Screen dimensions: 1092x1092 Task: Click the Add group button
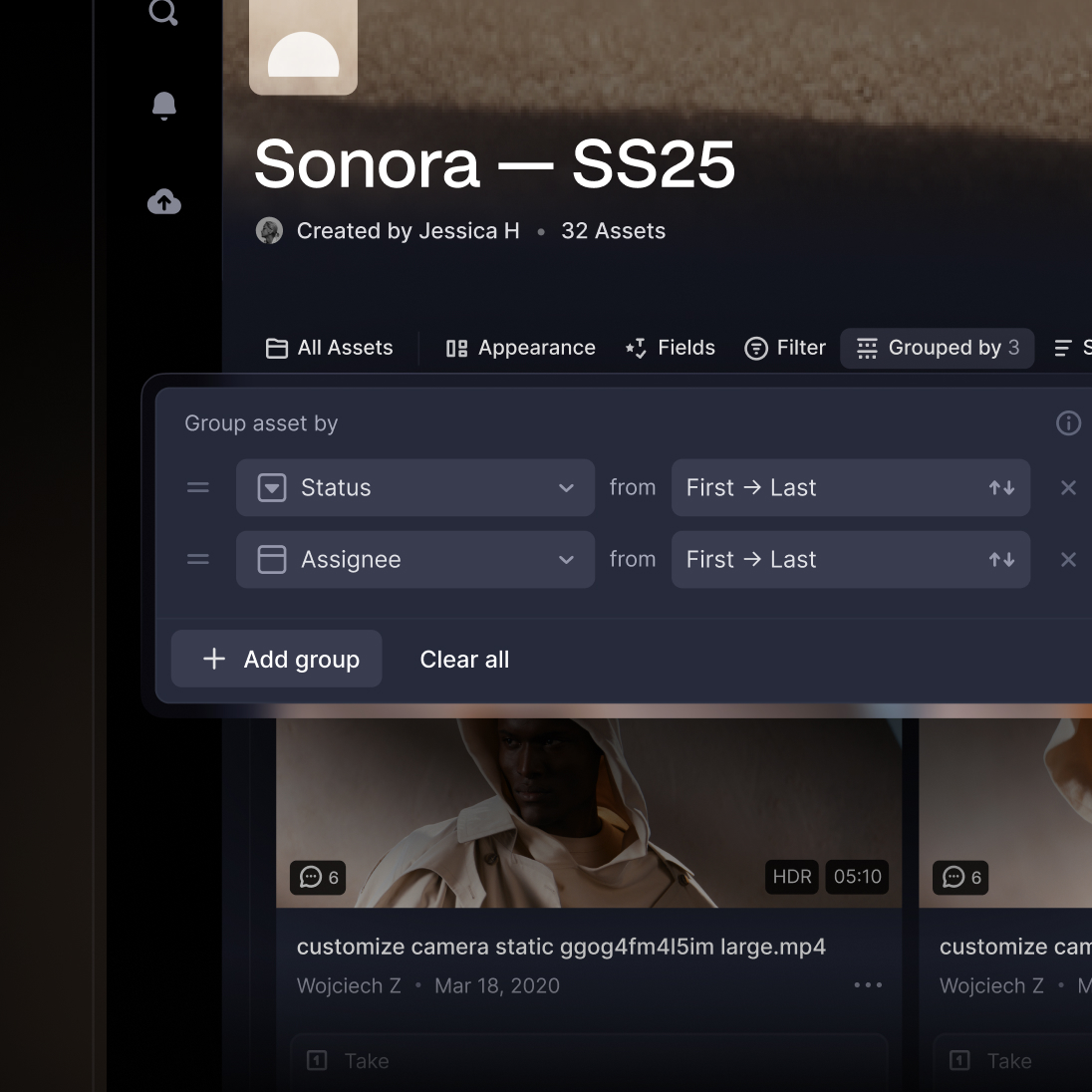(276, 659)
